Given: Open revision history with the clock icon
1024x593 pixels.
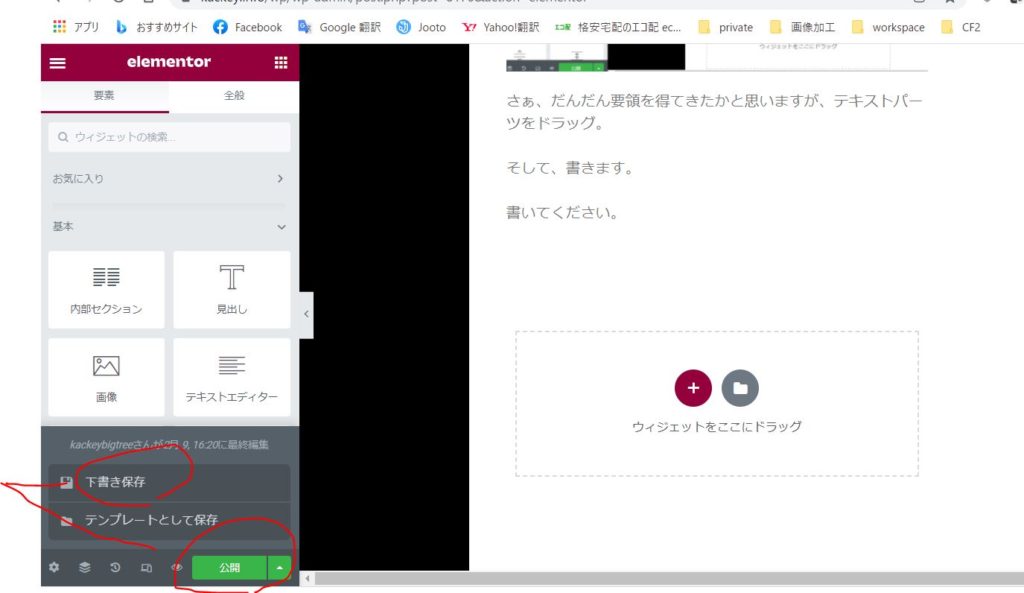Looking at the screenshot, I should [x=114, y=567].
